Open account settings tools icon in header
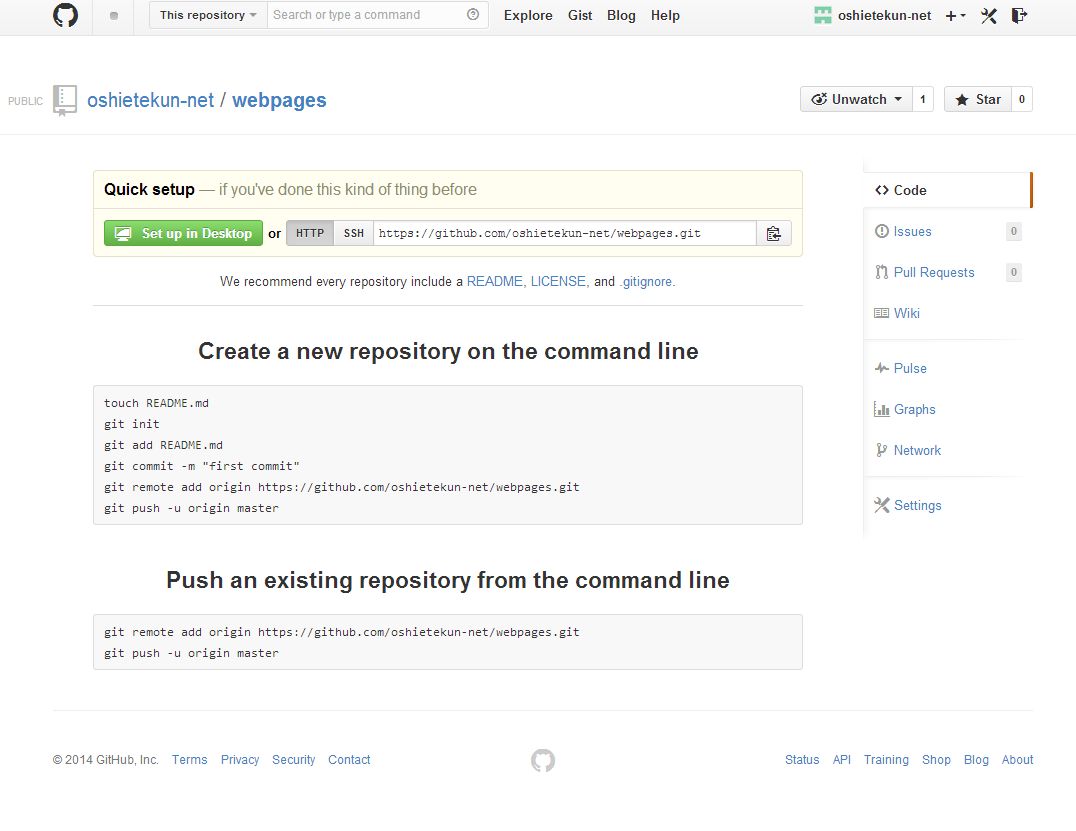 pyautogui.click(x=989, y=16)
